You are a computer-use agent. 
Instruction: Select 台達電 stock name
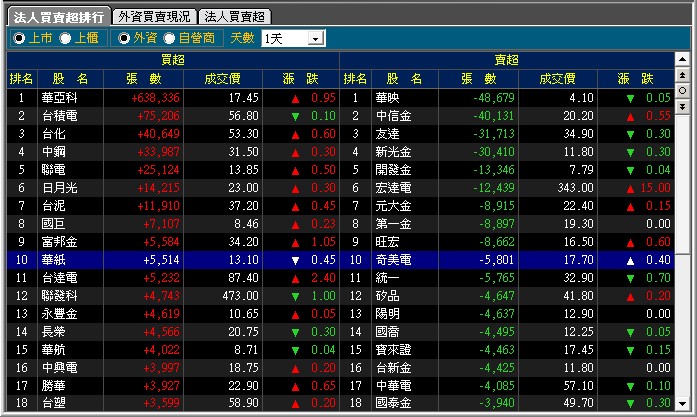(60, 278)
